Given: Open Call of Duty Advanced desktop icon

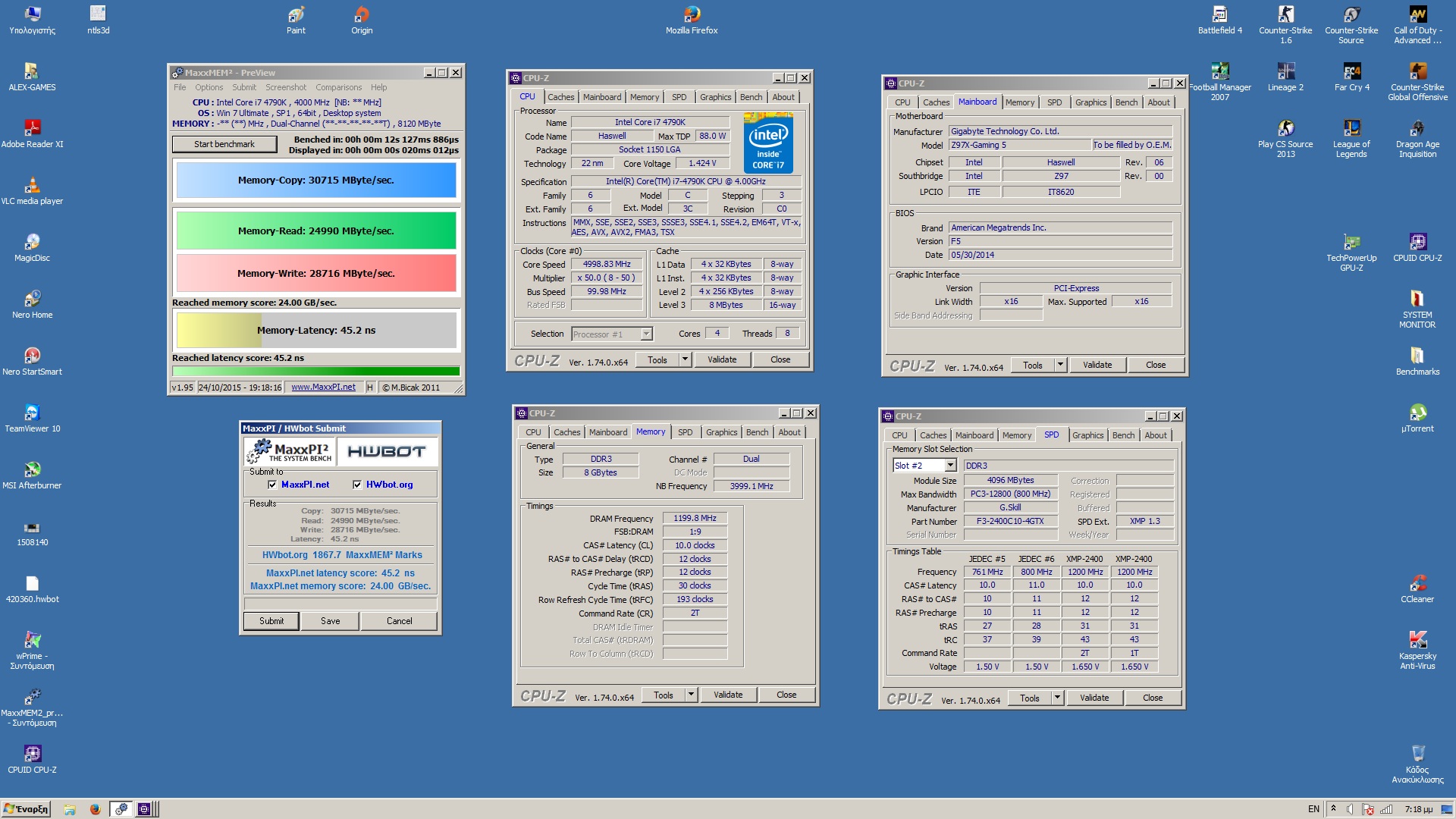Looking at the screenshot, I should click(1417, 25).
